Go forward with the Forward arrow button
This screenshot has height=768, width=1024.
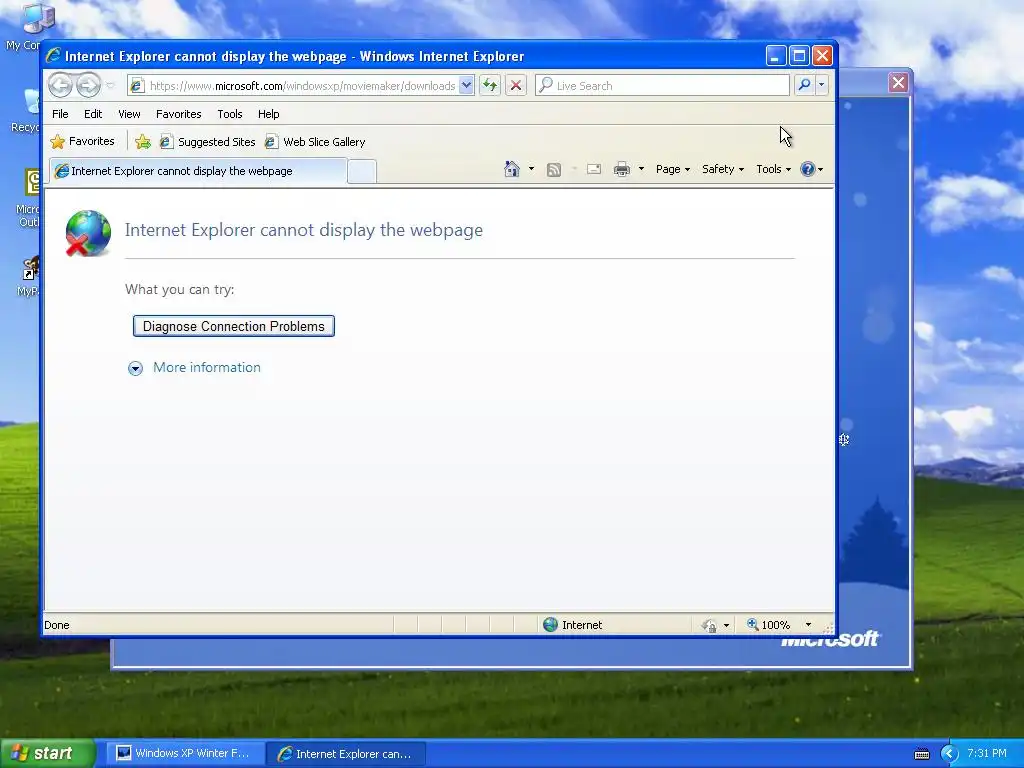(x=88, y=86)
